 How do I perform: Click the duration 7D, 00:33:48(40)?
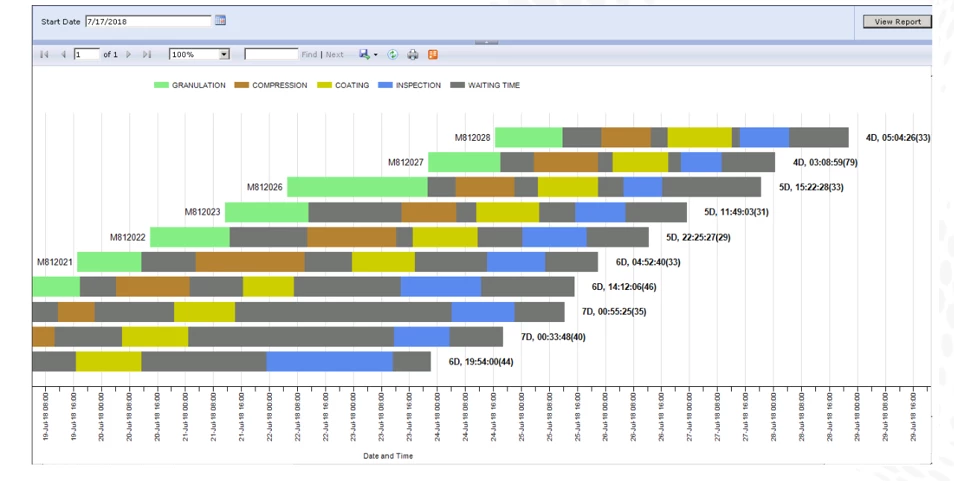553,337
